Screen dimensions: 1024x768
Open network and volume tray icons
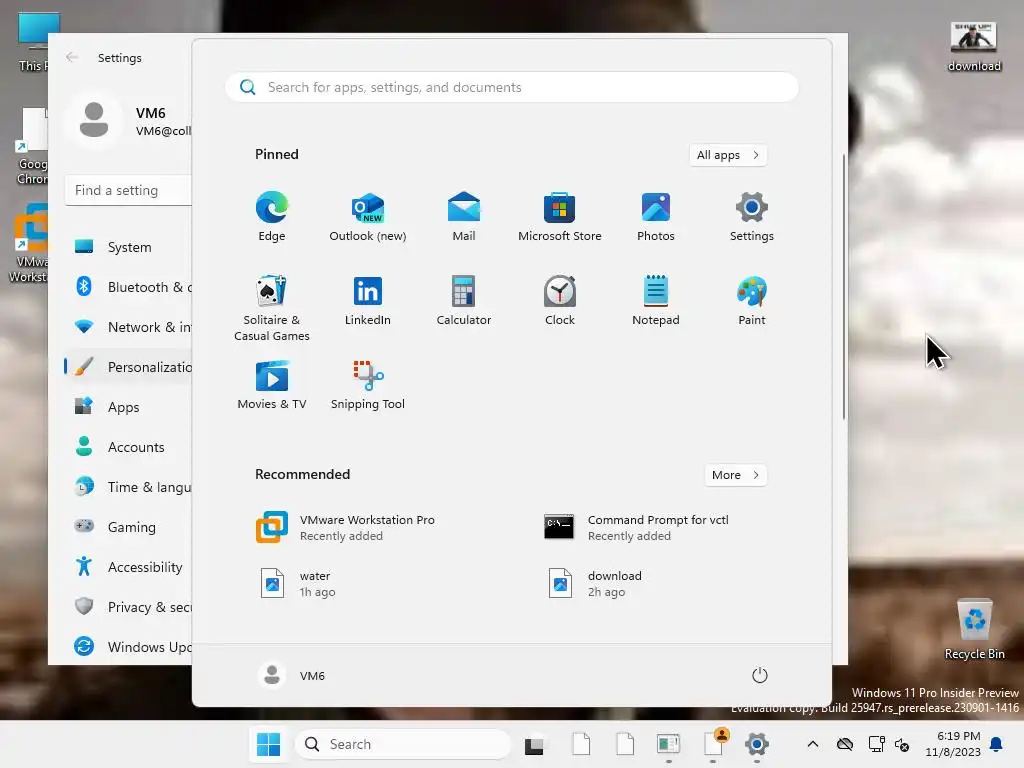(889, 744)
